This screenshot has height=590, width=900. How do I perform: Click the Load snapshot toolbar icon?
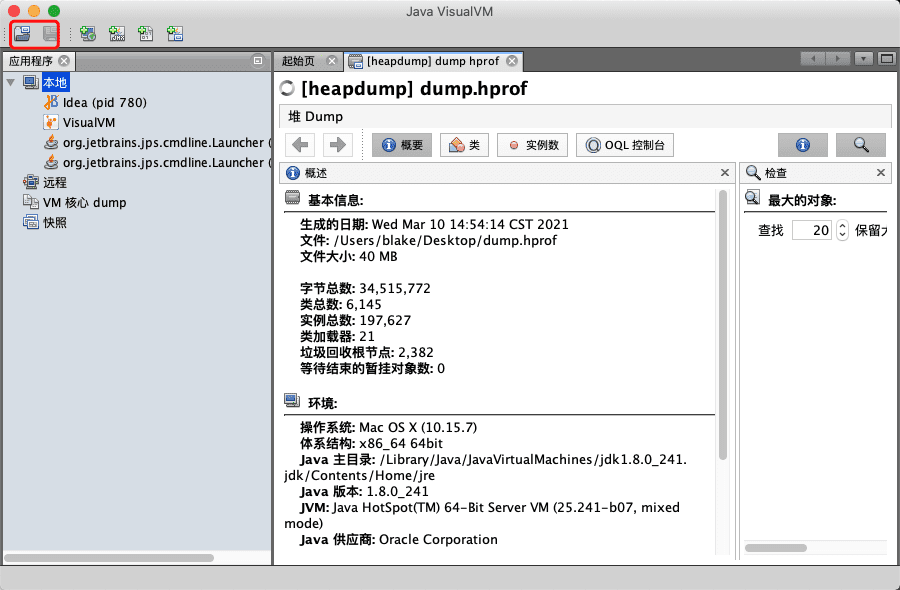pos(22,33)
